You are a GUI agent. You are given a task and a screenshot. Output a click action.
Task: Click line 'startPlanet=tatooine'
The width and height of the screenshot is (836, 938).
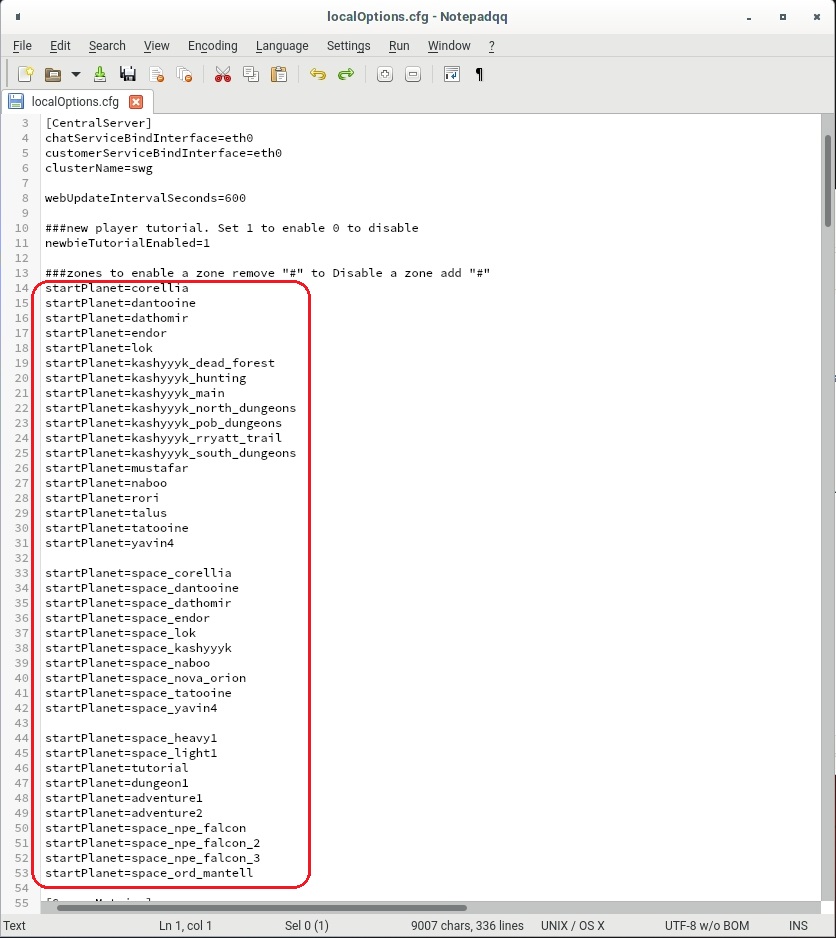[x=117, y=528]
